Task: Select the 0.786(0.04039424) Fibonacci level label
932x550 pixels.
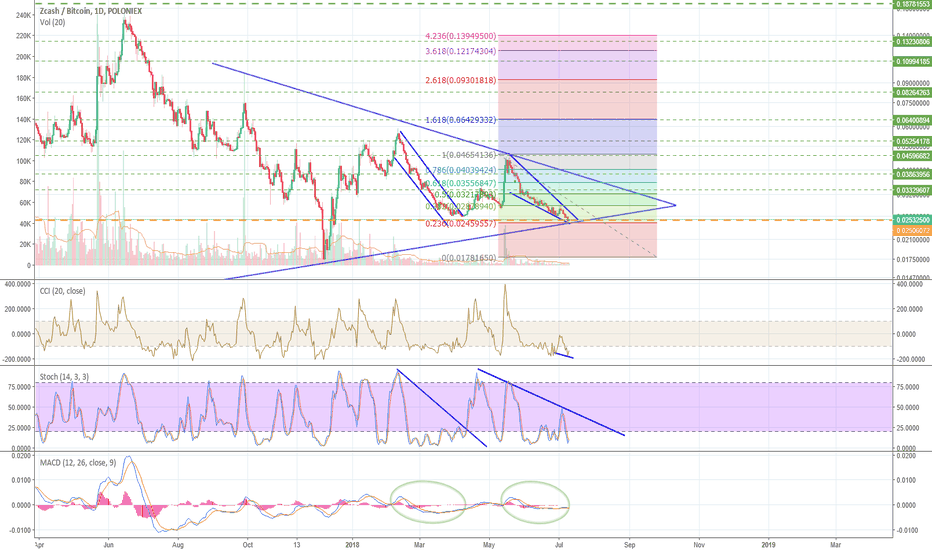Action: (x=461, y=170)
